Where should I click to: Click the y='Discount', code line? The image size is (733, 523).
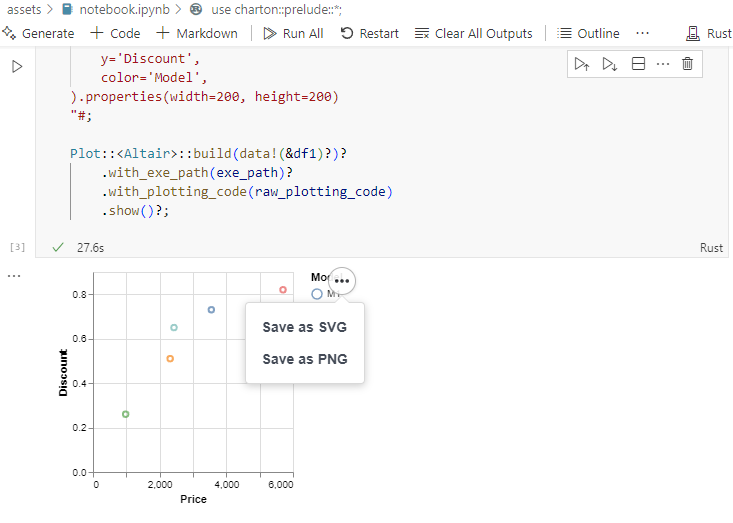(x=150, y=59)
